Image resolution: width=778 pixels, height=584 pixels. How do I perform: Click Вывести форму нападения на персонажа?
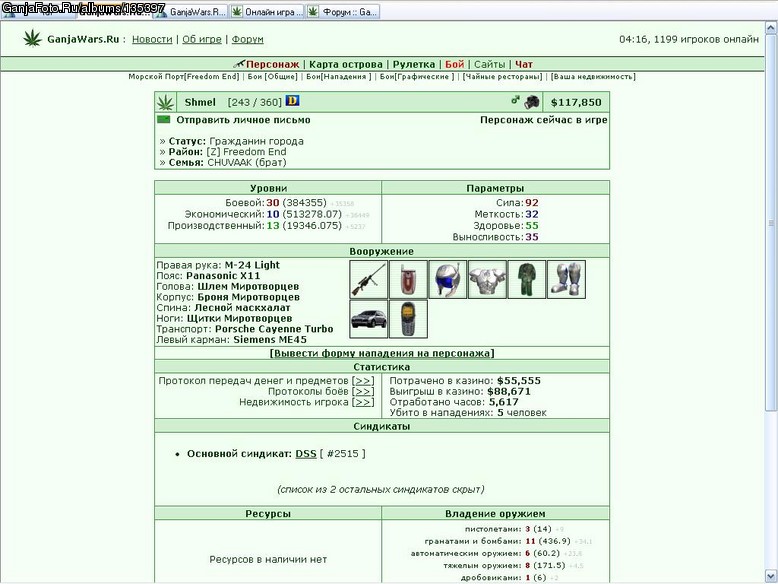[382, 353]
